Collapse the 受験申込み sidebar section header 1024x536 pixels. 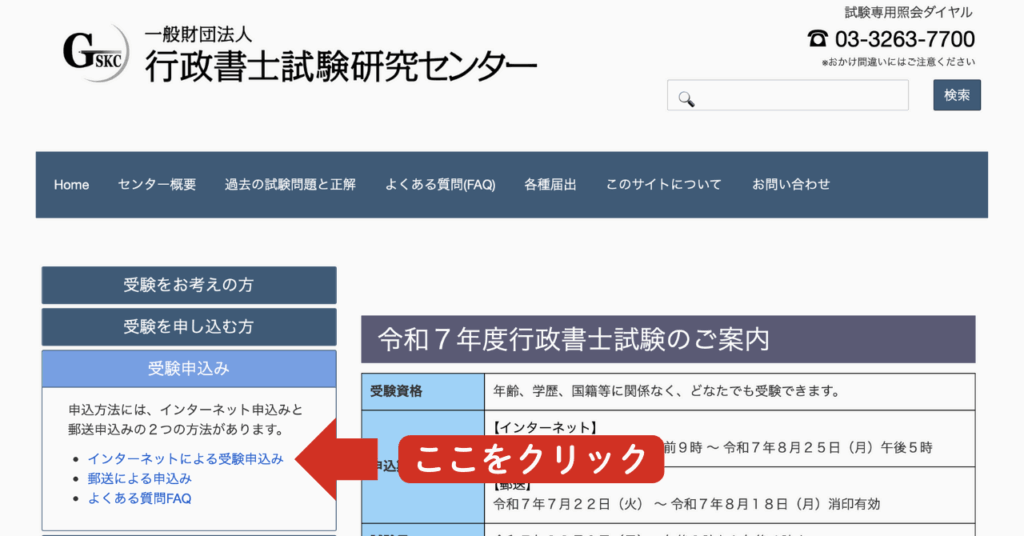point(189,369)
